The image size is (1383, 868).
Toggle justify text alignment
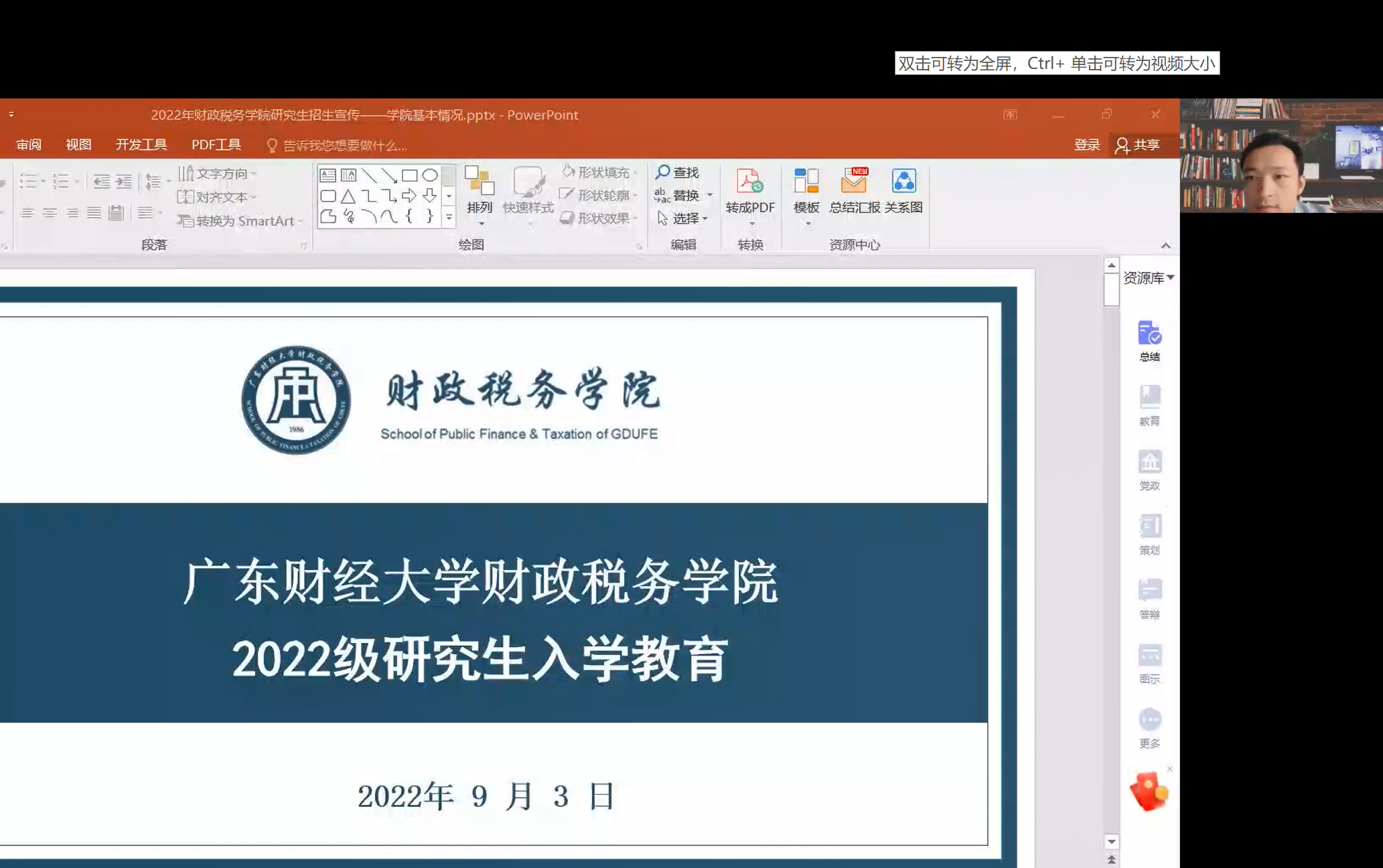click(x=94, y=213)
